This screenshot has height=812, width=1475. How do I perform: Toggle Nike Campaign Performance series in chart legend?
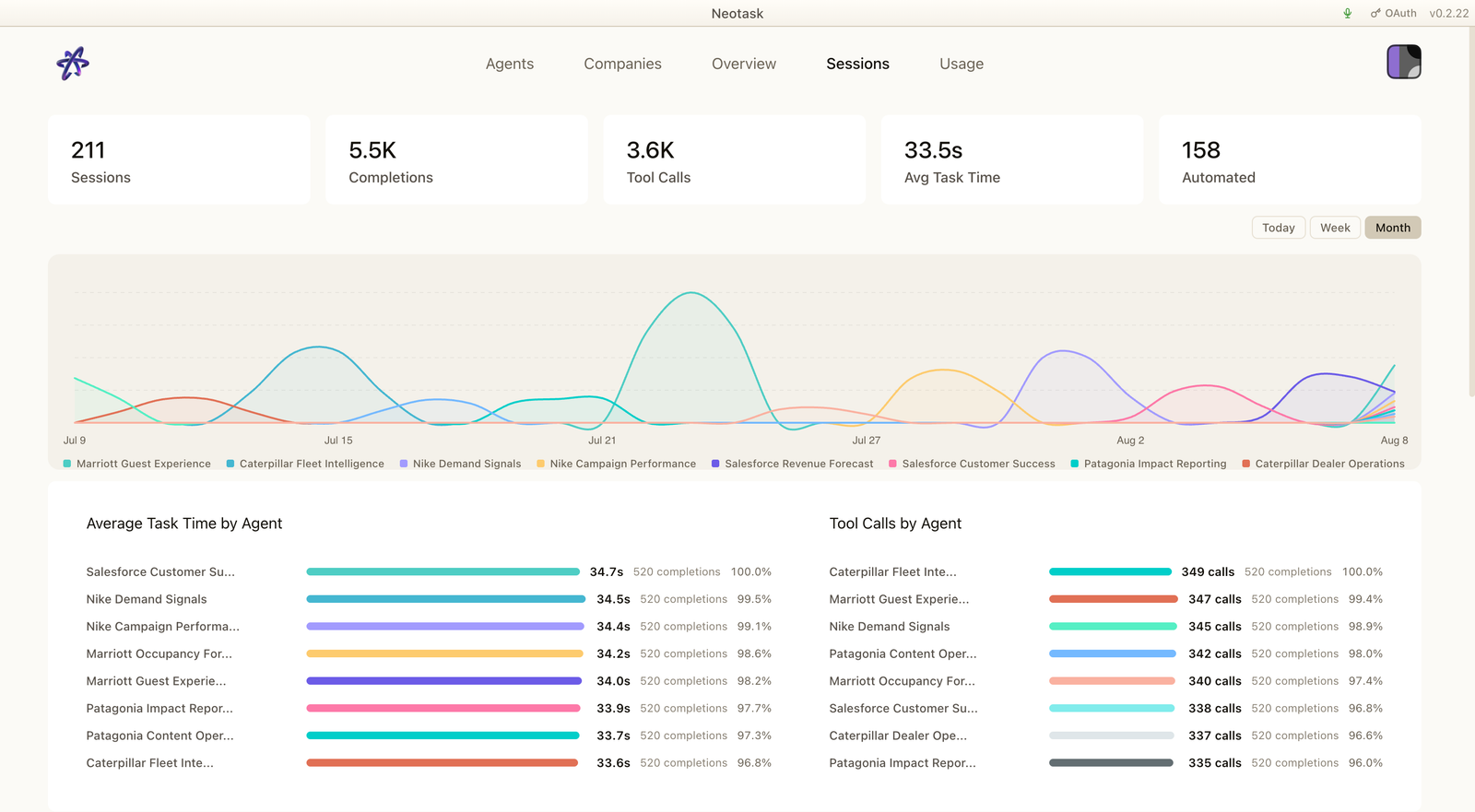616,464
